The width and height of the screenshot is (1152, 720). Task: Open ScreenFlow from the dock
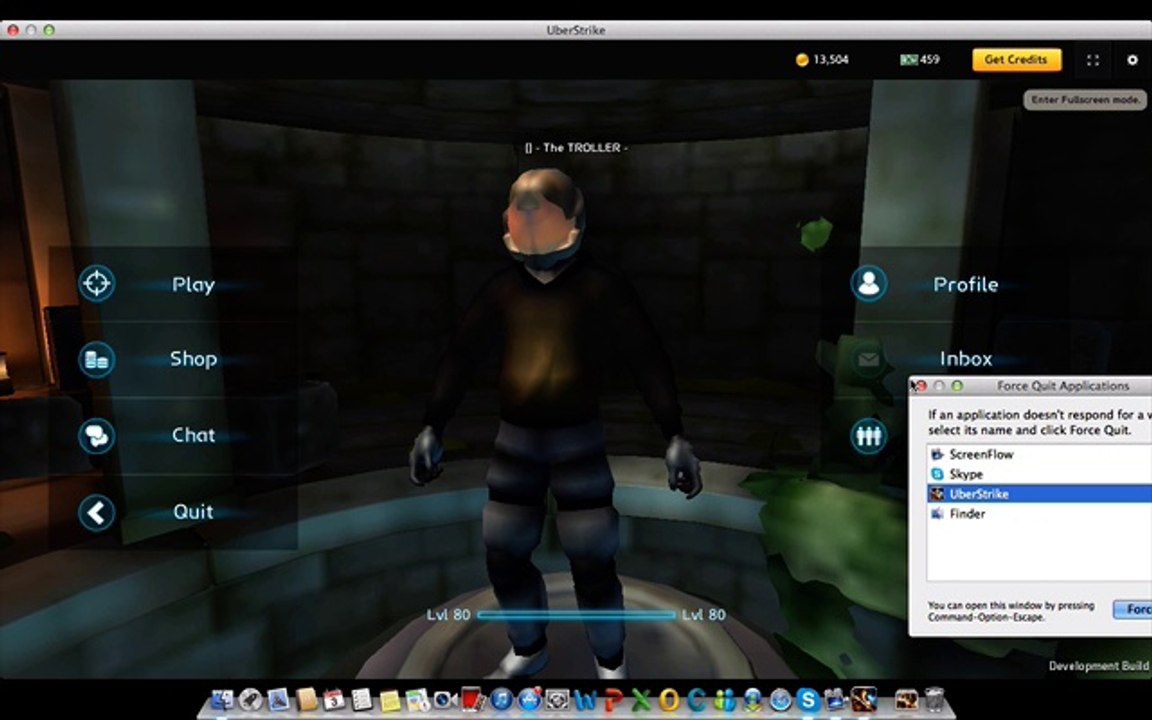click(x=837, y=699)
